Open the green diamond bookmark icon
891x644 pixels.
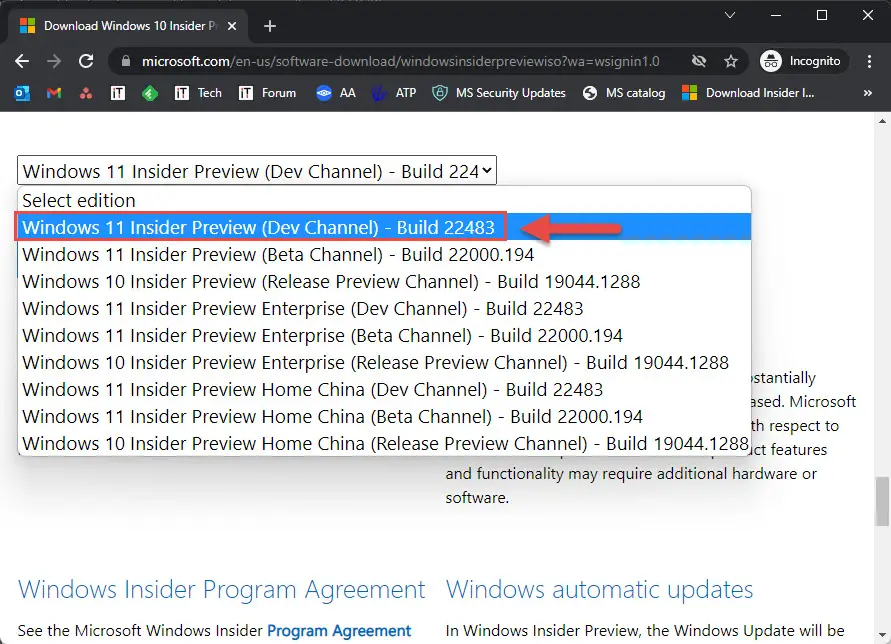150,93
